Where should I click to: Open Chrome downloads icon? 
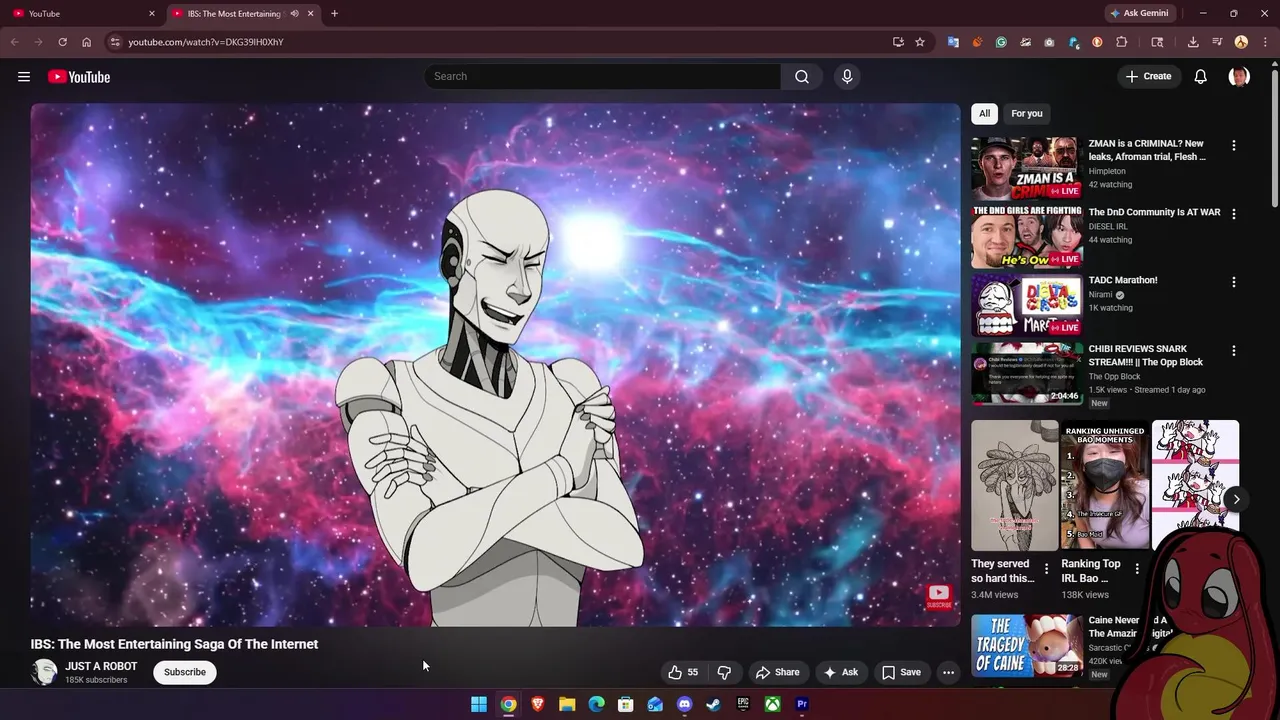tap(1193, 42)
